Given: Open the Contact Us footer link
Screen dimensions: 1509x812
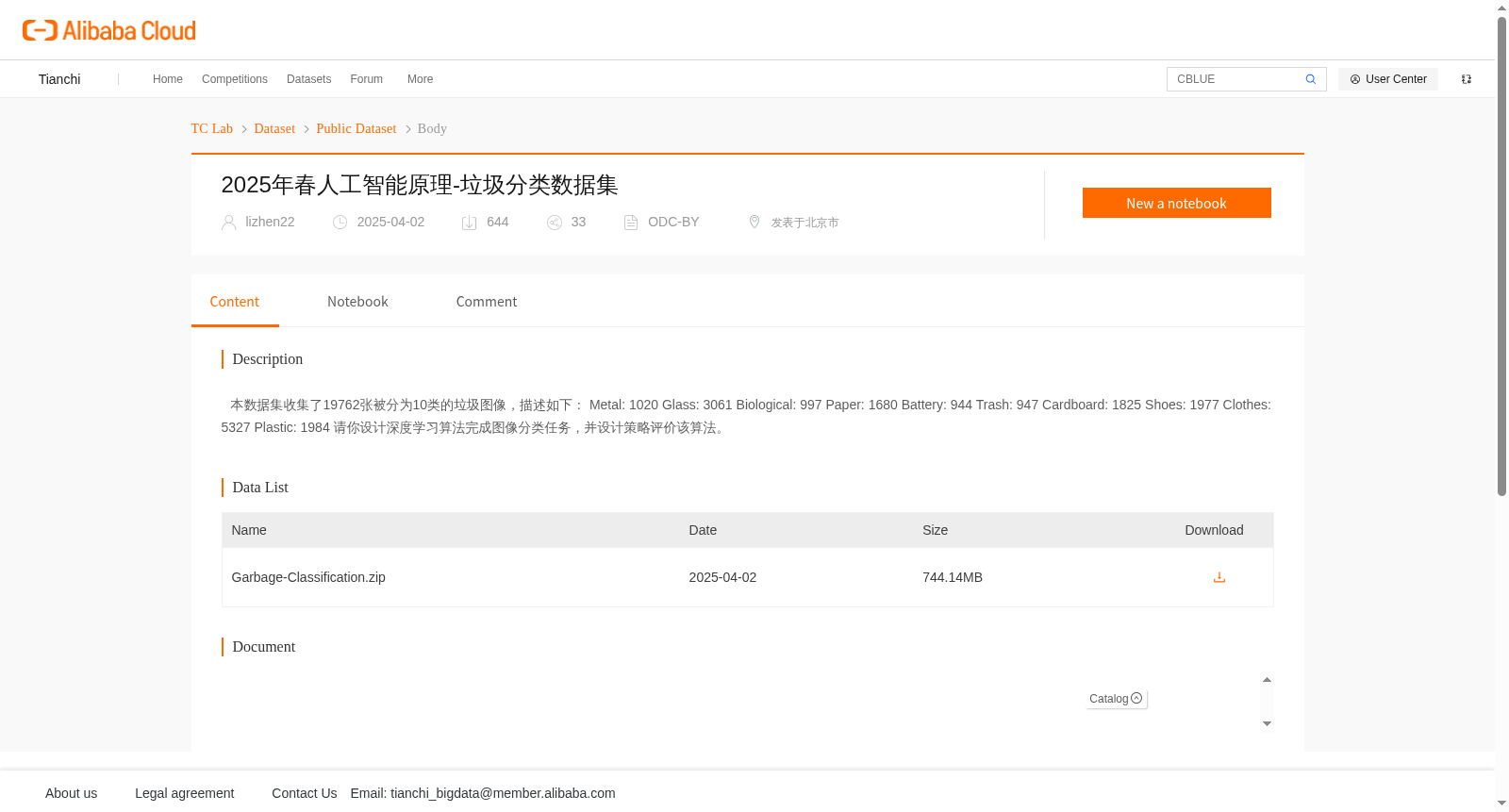Looking at the screenshot, I should [x=305, y=793].
